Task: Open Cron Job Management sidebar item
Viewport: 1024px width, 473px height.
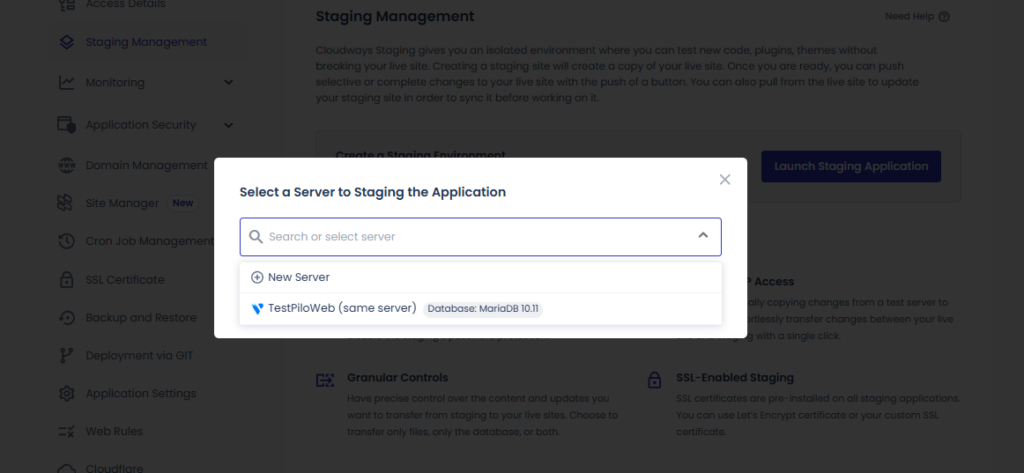Action: point(150,241)
